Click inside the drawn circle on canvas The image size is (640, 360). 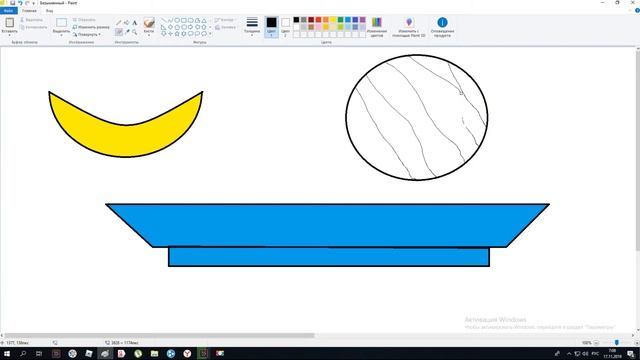[417, 117]
